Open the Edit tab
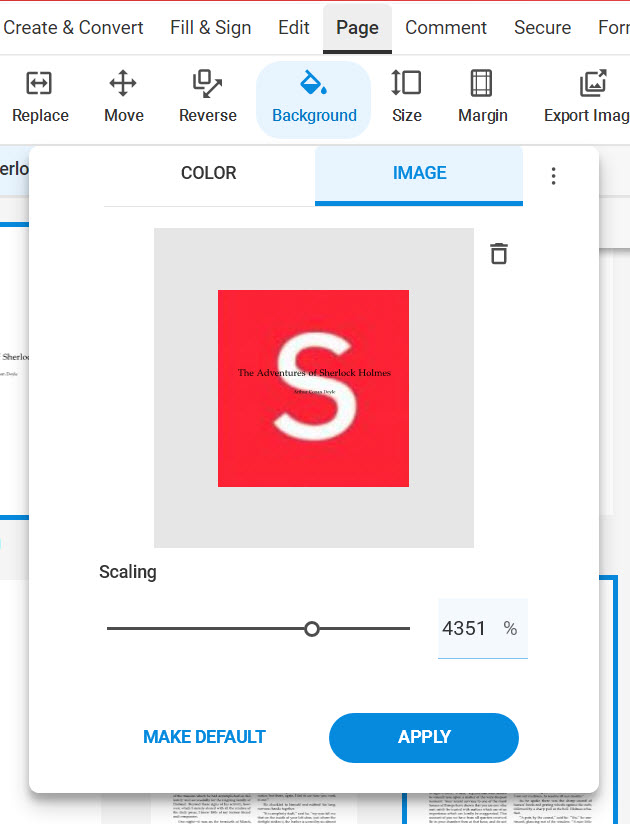Image resolution: width=630 pixels, height=824 pixels. tap(294, 27)
